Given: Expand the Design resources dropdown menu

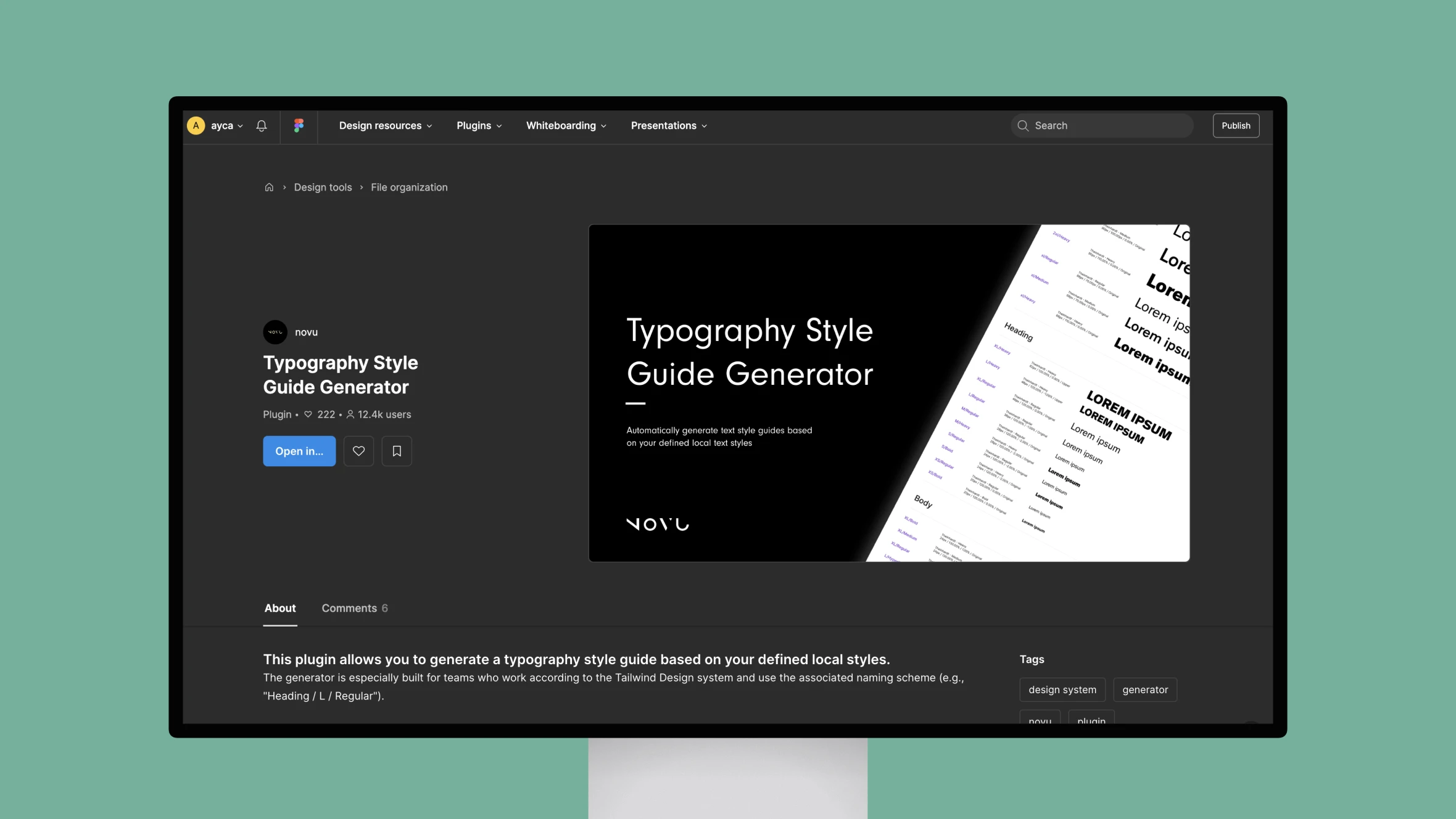Looking at the screenshot, I should coord(385,125).
